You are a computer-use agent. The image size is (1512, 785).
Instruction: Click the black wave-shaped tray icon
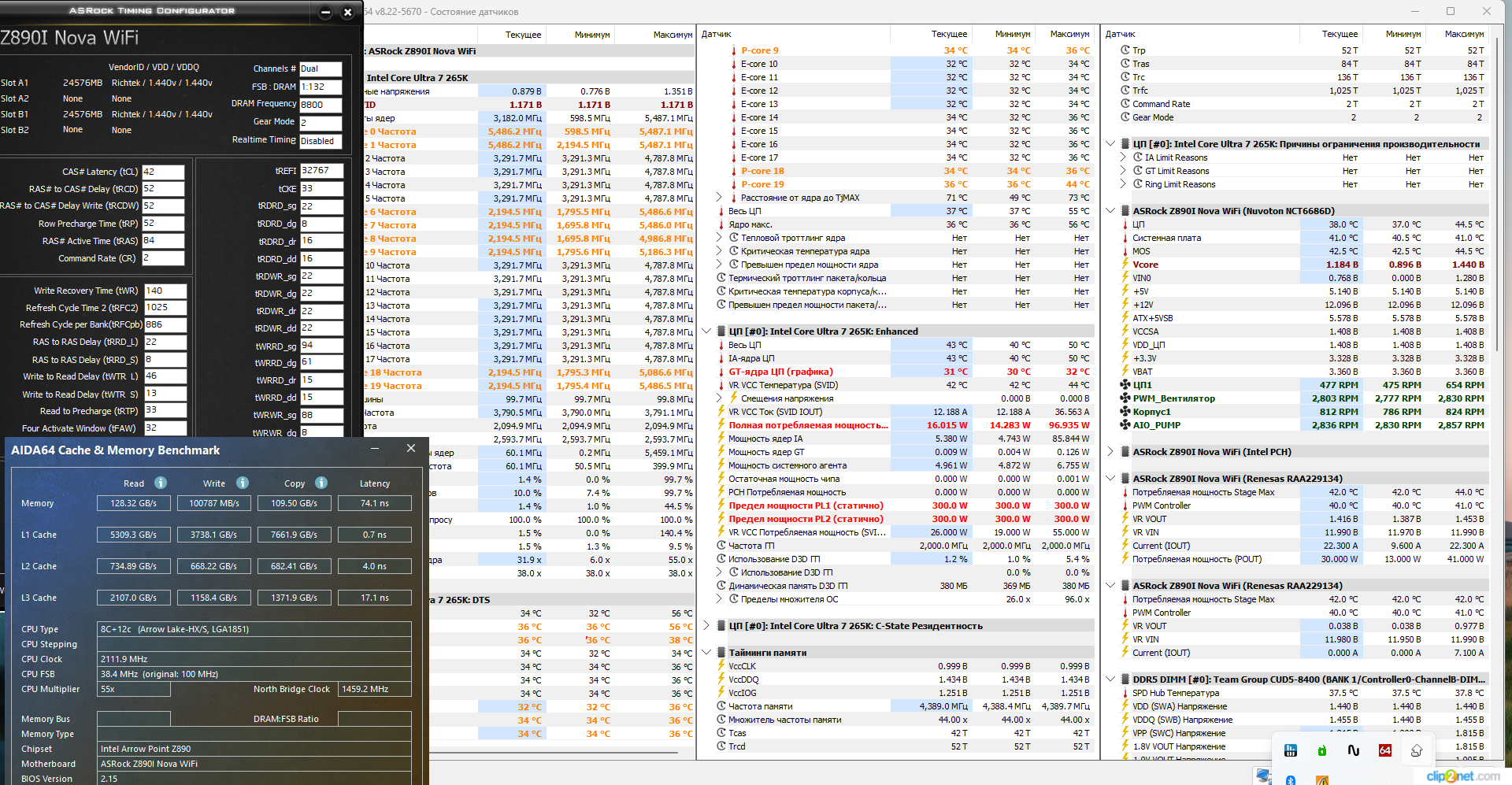click(1354, 750)
